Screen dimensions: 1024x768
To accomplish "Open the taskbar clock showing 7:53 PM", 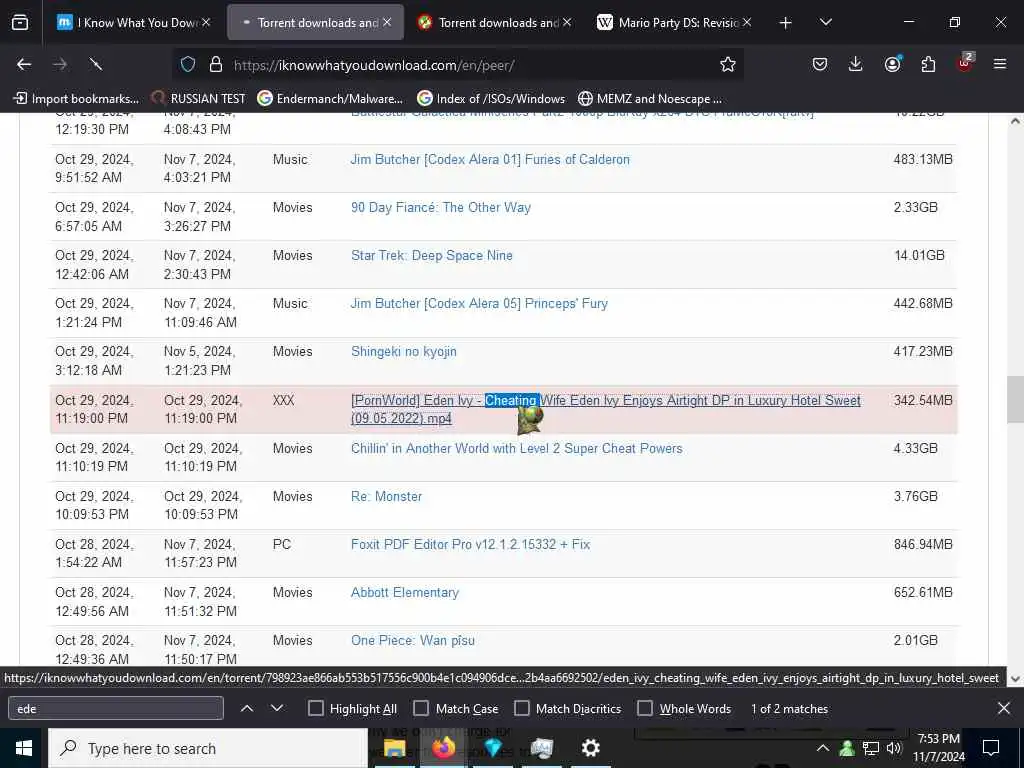I will coord(938,748).
